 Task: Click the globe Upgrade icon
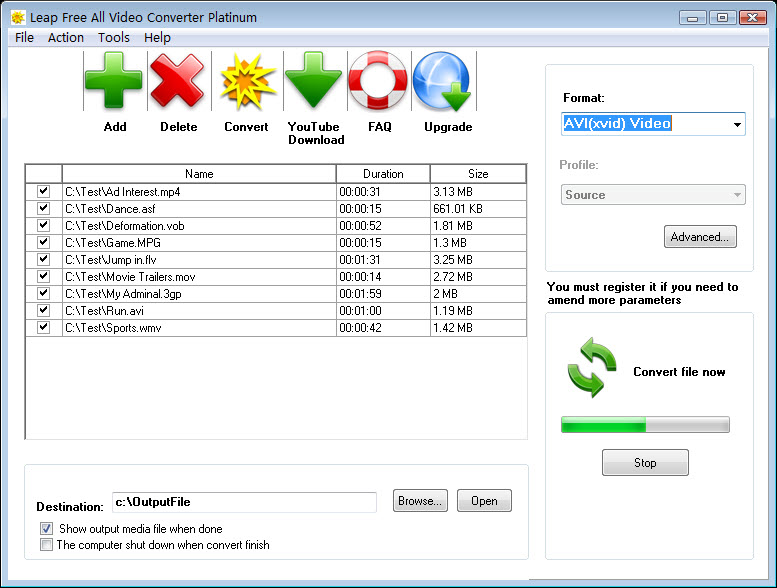click(x=442, y=81)
